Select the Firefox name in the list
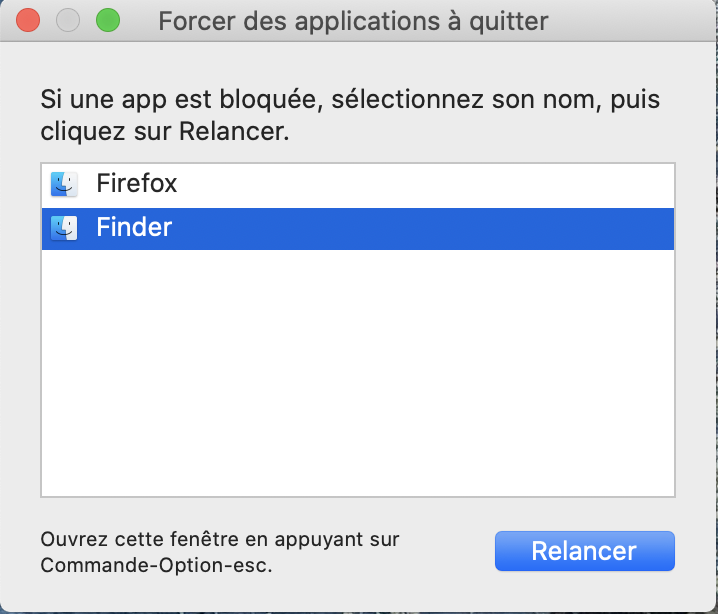Viewport: 718px width, 614px height. (136, 184)
